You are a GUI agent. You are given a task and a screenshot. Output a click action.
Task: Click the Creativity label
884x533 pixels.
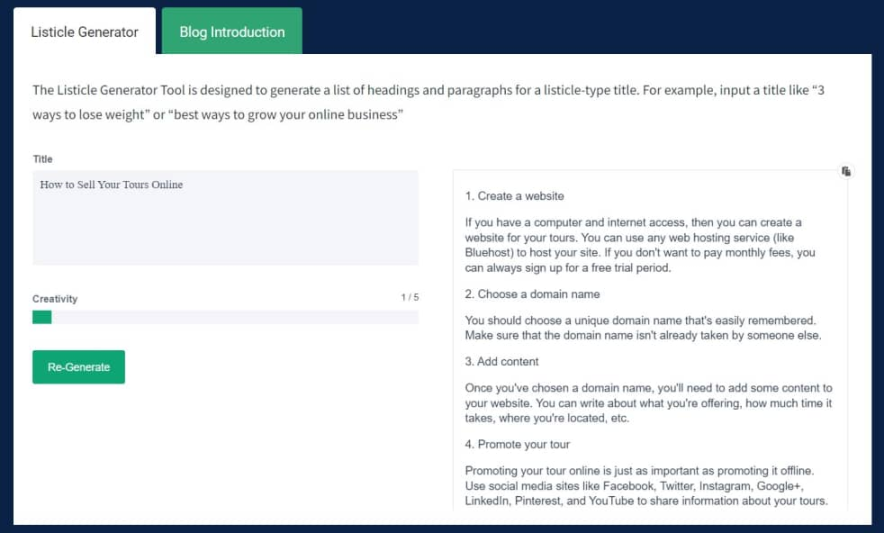55,299
